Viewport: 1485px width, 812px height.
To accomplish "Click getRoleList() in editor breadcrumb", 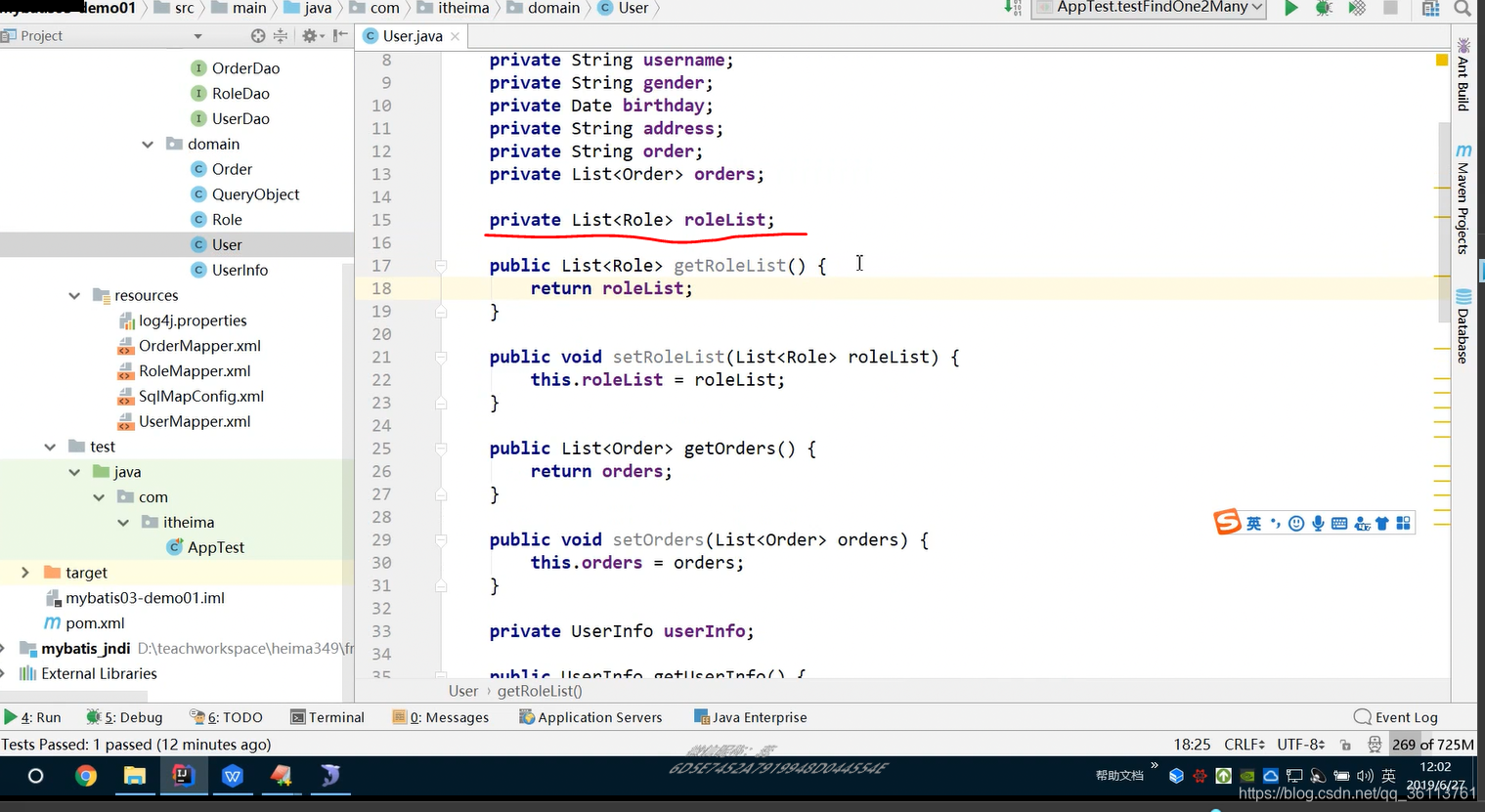I will (540, 691).
